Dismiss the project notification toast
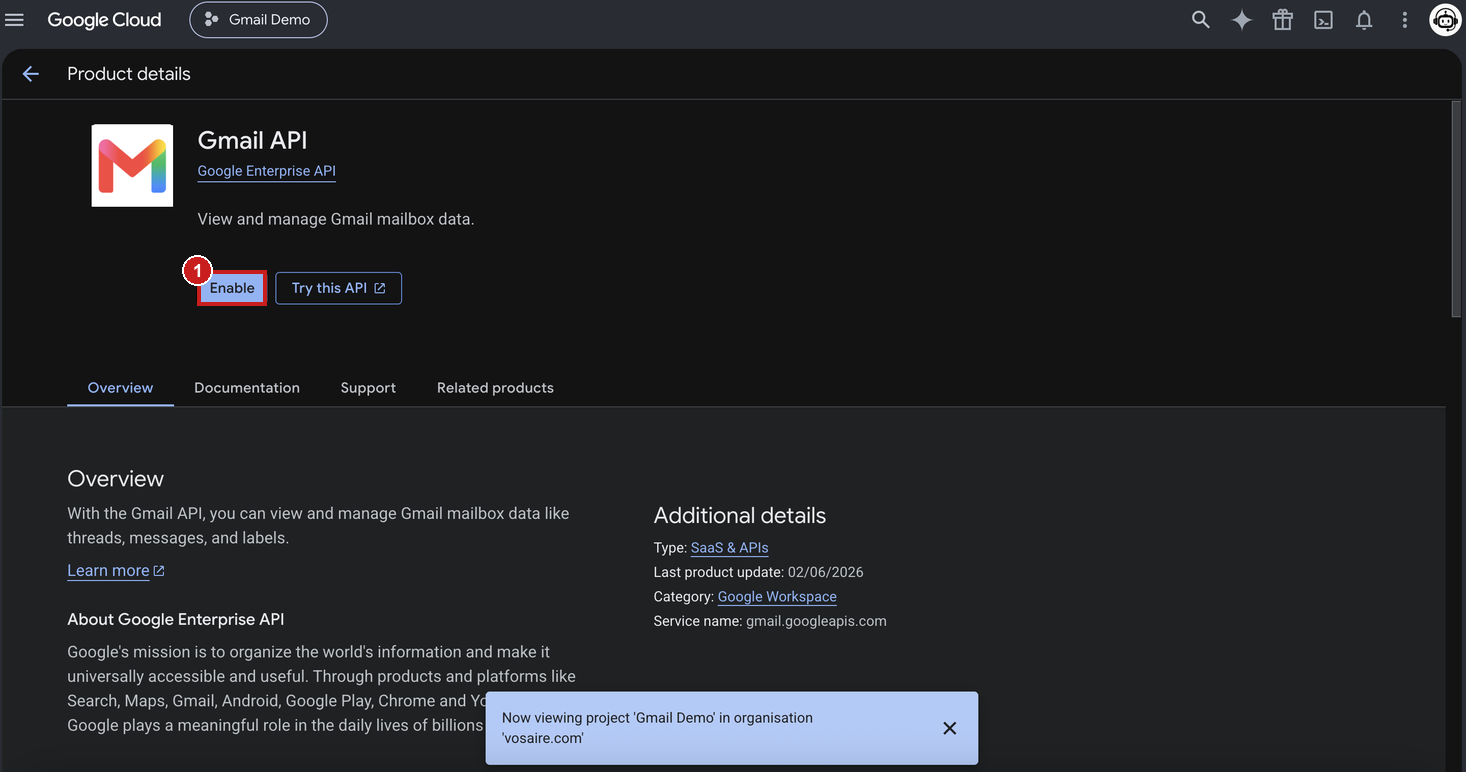 (950, 728)
